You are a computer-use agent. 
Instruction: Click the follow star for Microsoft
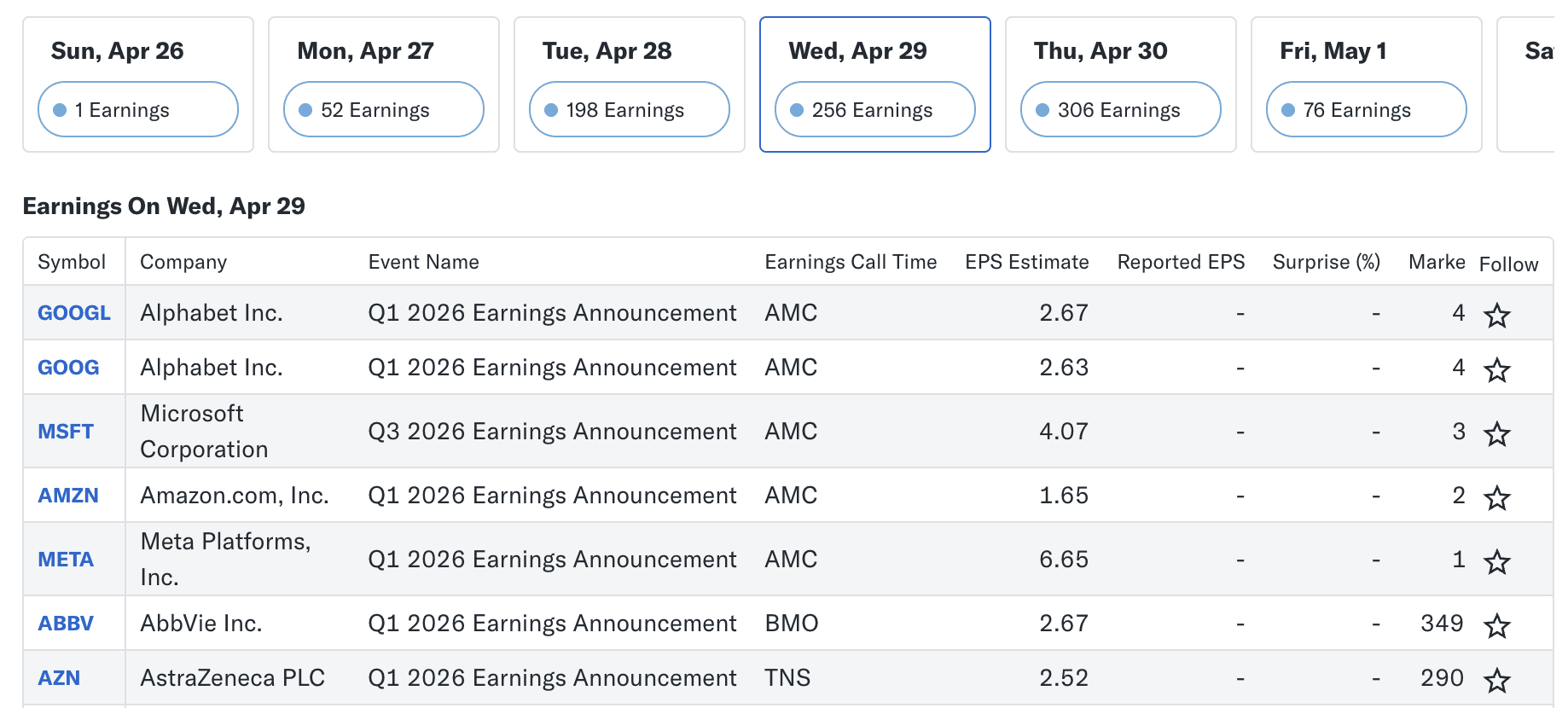pos(1496,434)
